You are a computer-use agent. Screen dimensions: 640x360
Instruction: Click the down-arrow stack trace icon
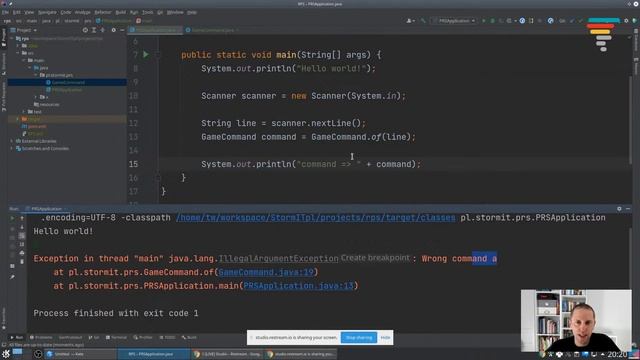(x=22, y=227)
